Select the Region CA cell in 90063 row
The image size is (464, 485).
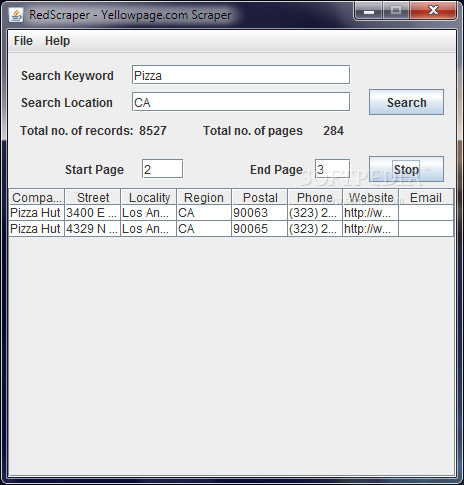click(204, 213)
